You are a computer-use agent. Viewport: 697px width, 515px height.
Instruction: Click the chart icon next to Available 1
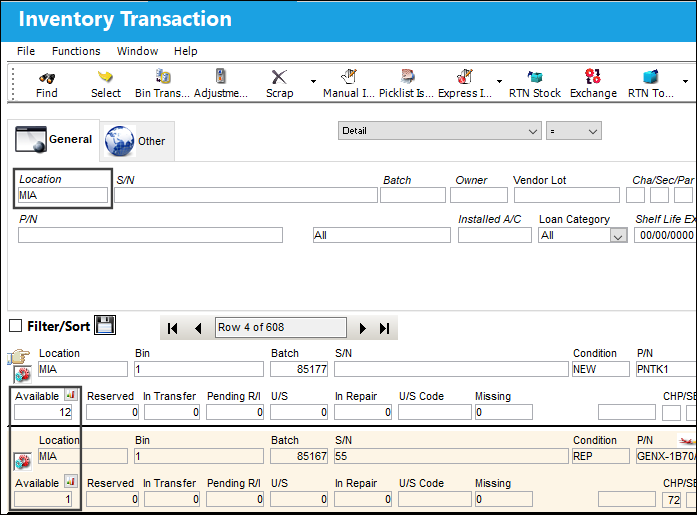tap(71, 481)
